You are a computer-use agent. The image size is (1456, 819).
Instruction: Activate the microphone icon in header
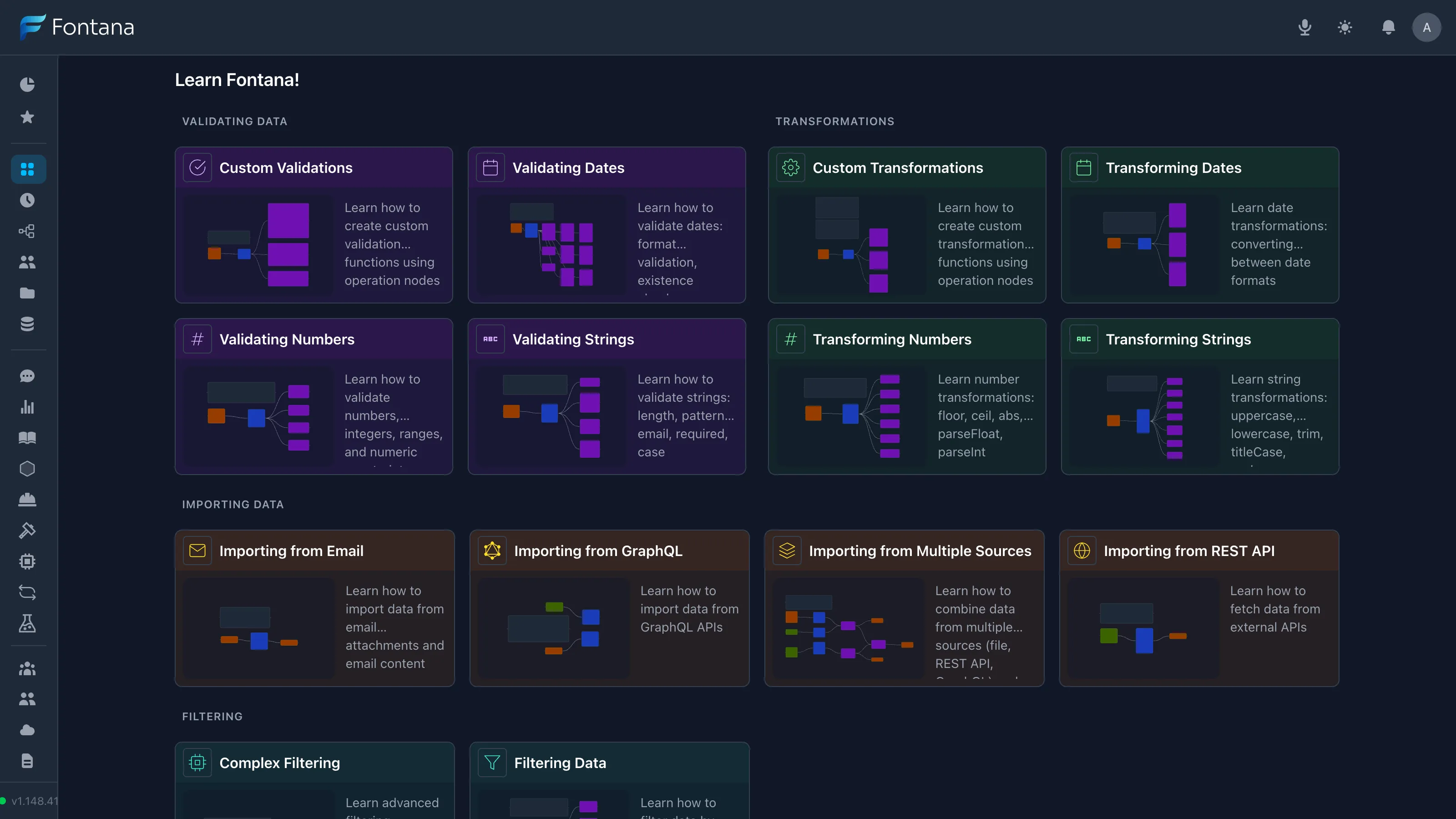pos(1304,27)
